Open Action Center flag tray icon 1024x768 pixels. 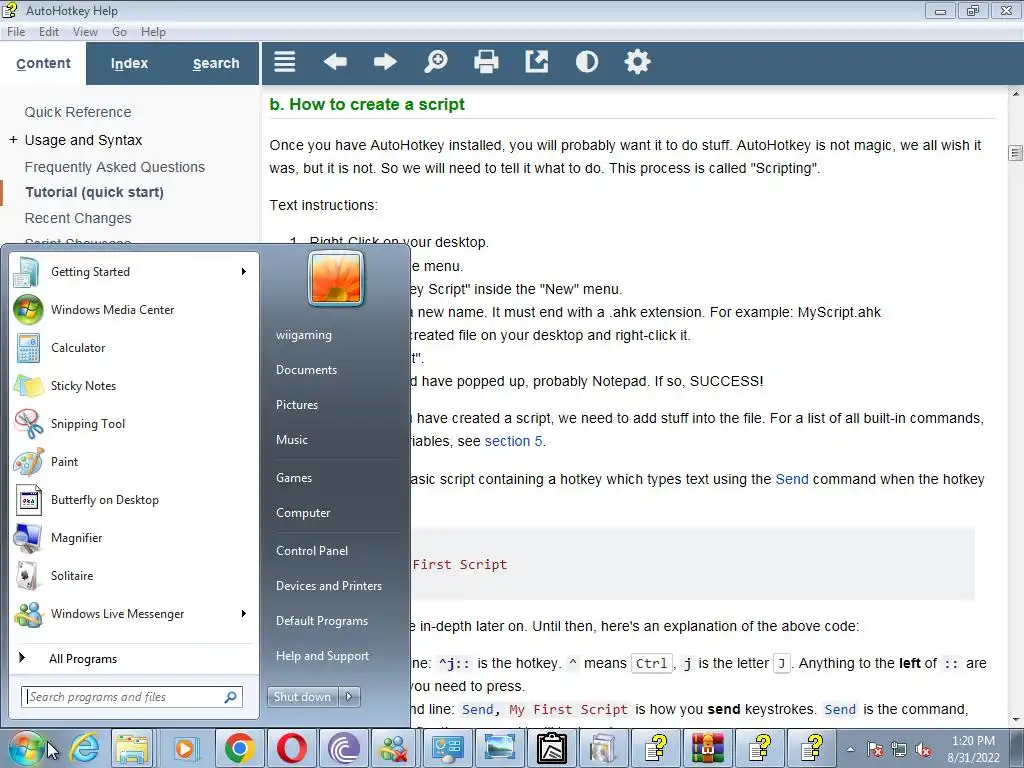[874, 749]
